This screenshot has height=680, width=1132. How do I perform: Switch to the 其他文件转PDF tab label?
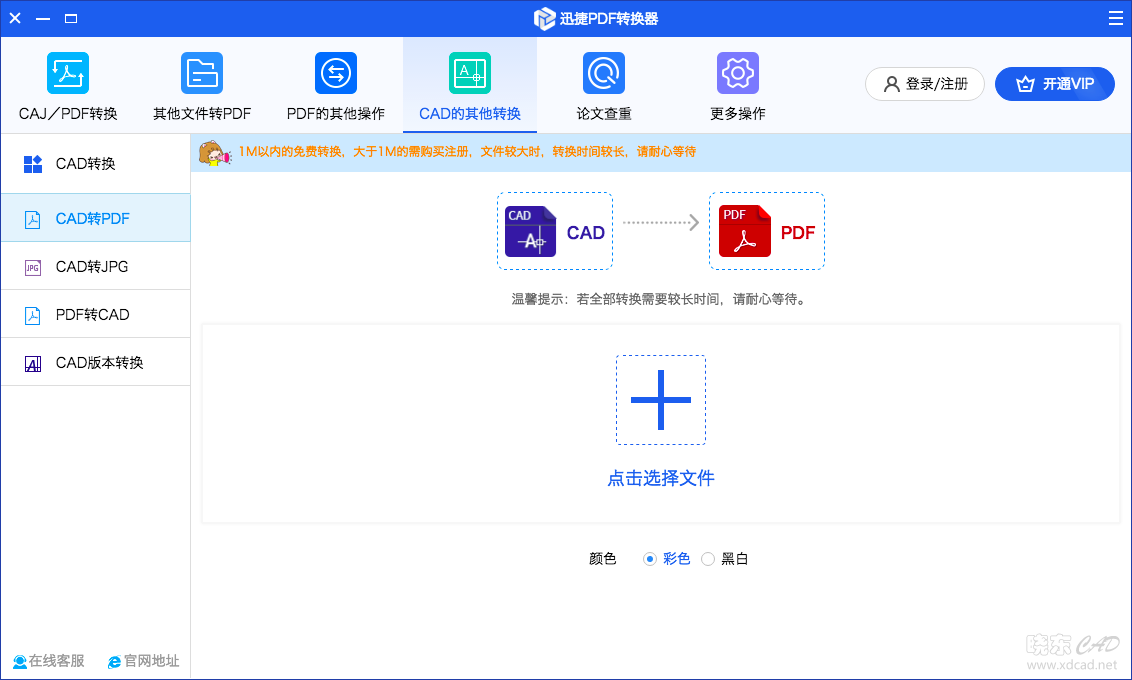[202, 113]
